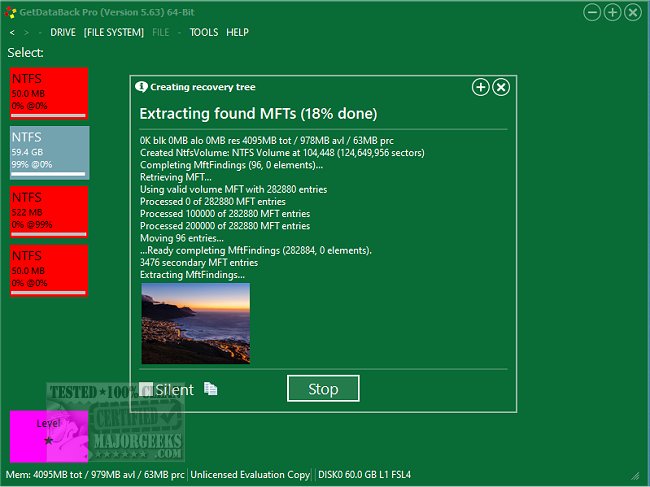Screen dimensions: 650x487
Task: Click log line 'Retrieving MFT...'
Action: pos(176,177)
